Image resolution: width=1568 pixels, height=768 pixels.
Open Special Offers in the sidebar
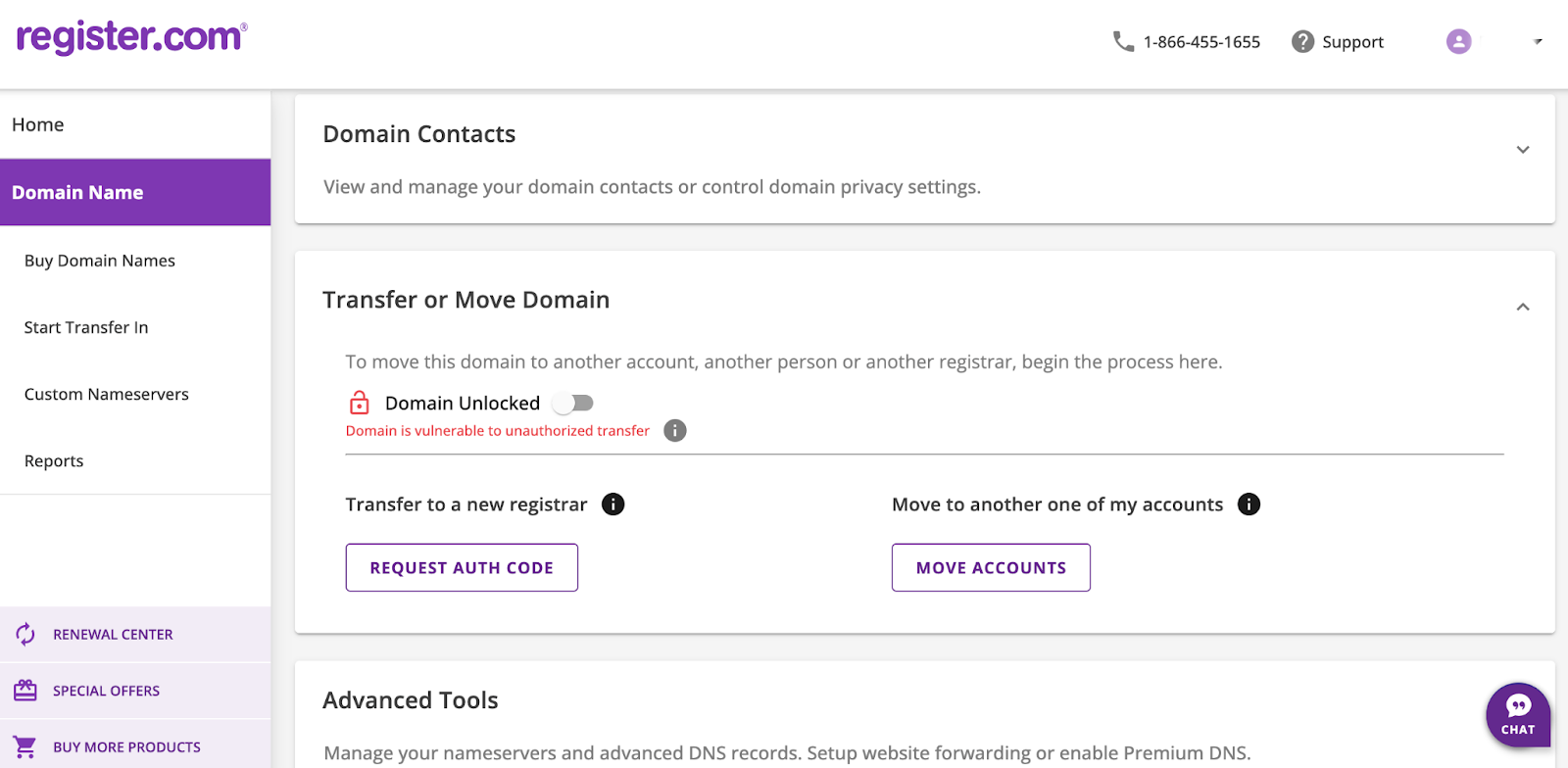click(106, 691)
